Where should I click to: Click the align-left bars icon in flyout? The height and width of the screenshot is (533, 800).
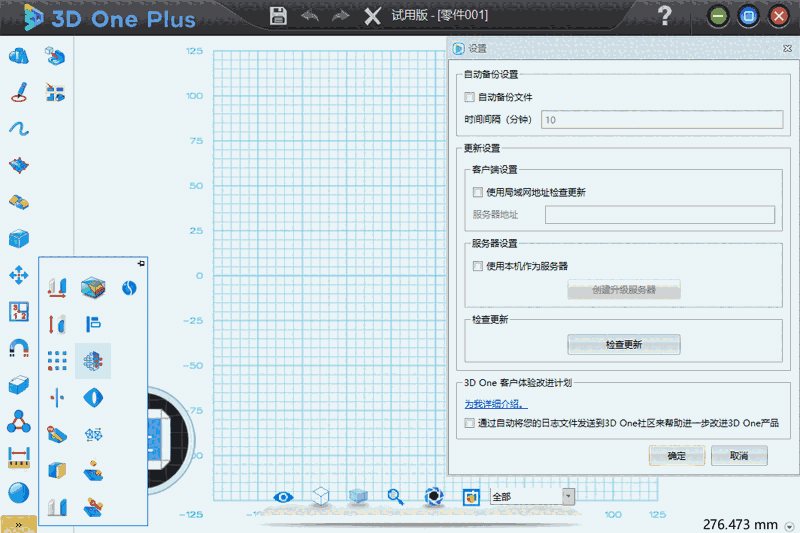93,324
